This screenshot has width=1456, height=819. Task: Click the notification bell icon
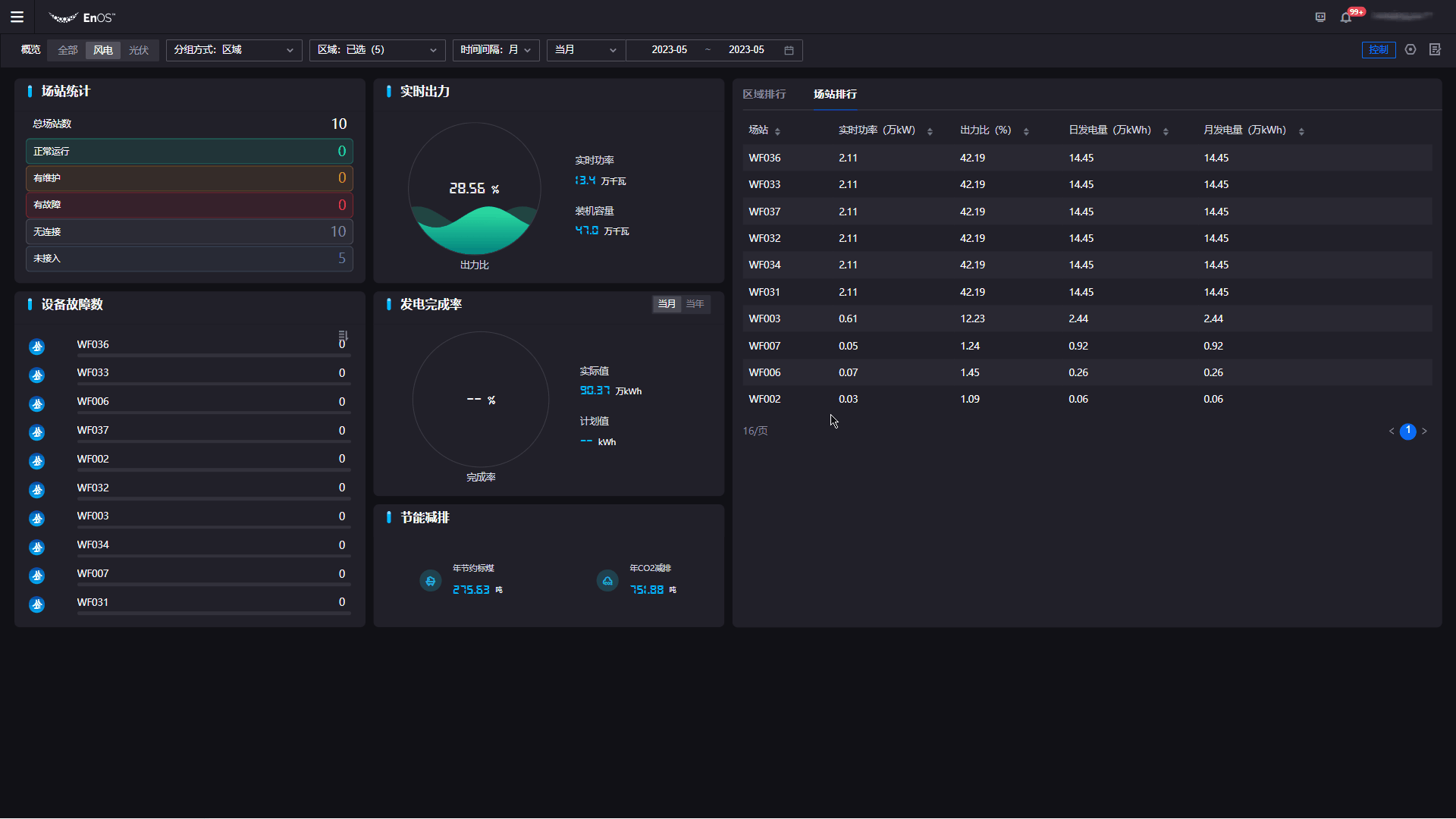pyautogui.click(x=1346, y=17)
